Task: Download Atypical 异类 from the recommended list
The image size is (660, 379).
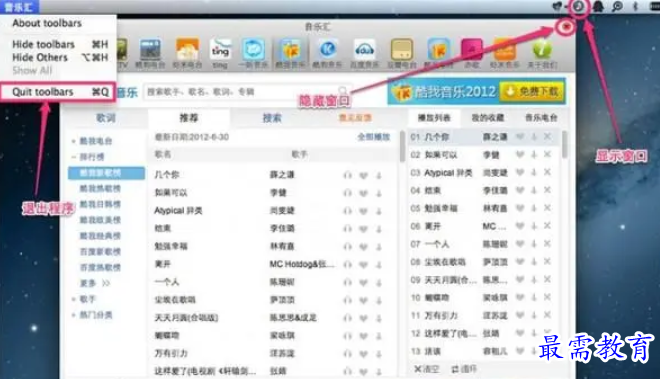Action: click(379, 211)
